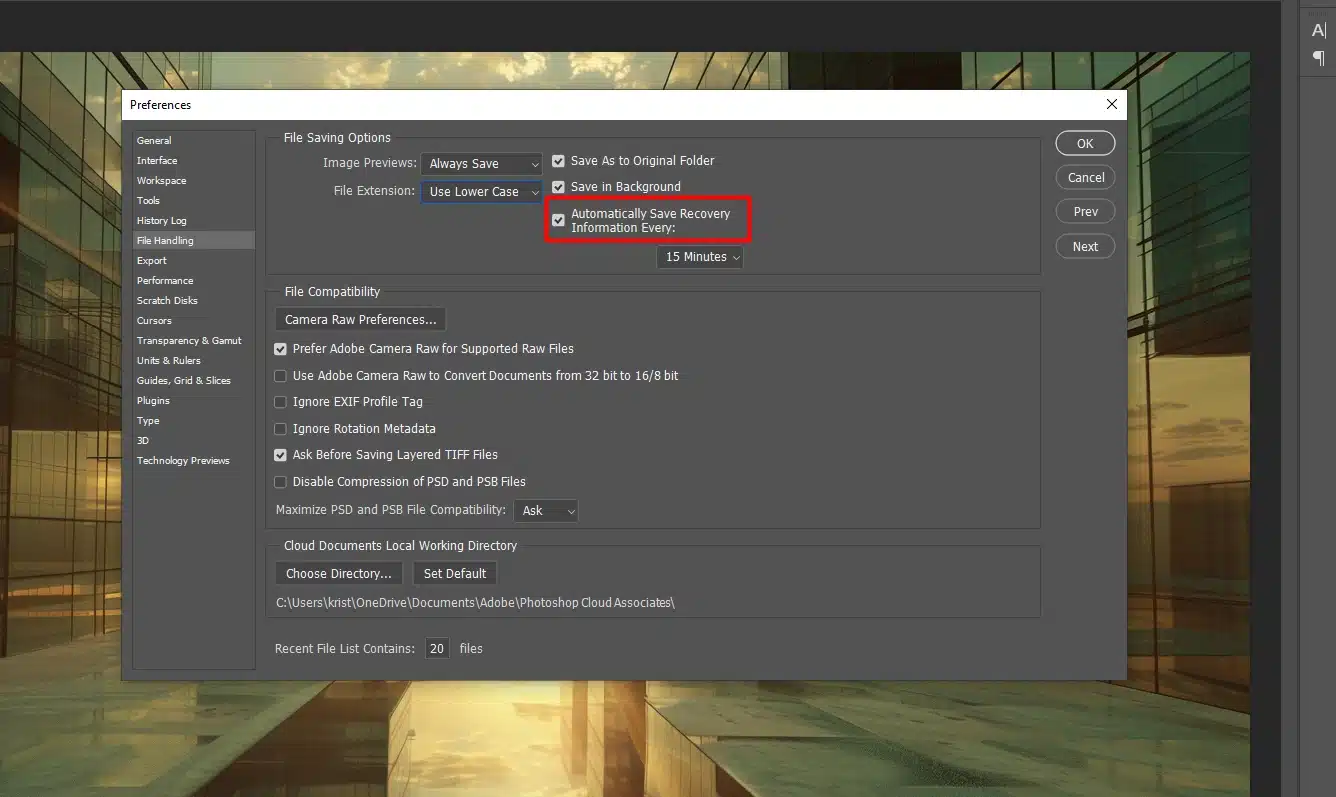
Task: View the Guides, Grid & Slices settings
Action: tap(186, 380)
